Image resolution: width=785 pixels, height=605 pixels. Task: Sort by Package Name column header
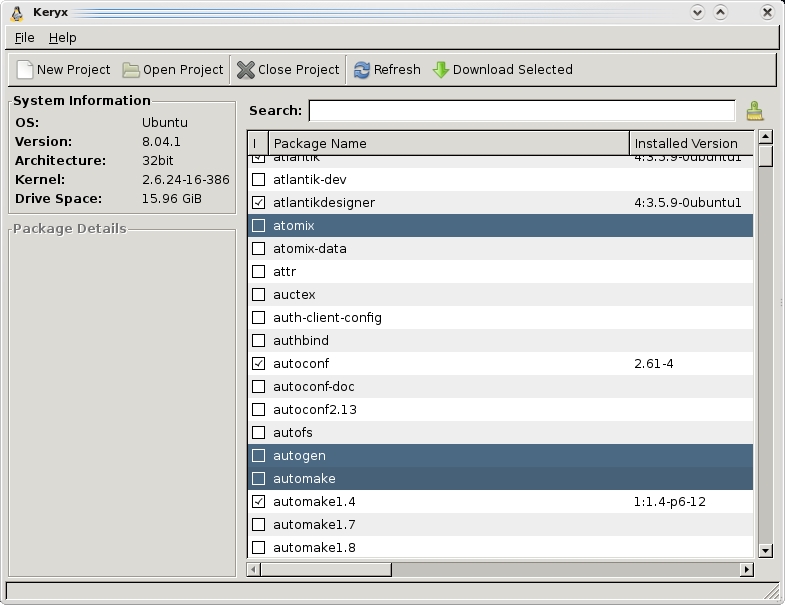coord(447,144)
